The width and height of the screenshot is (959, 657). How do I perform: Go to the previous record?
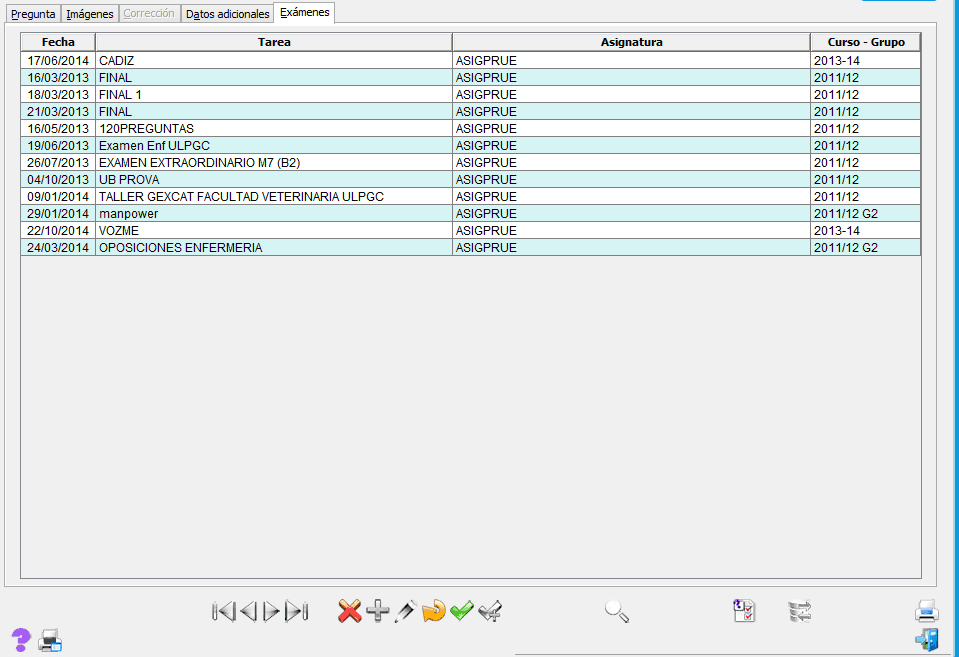248,611
